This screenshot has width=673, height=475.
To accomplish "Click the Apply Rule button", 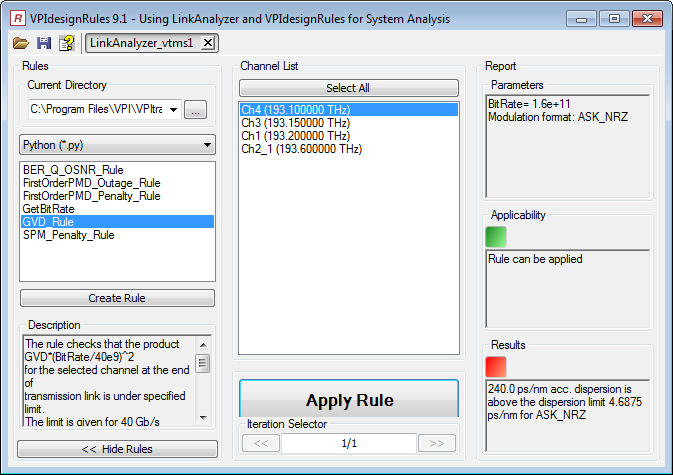I will click(x=349, y=399).
